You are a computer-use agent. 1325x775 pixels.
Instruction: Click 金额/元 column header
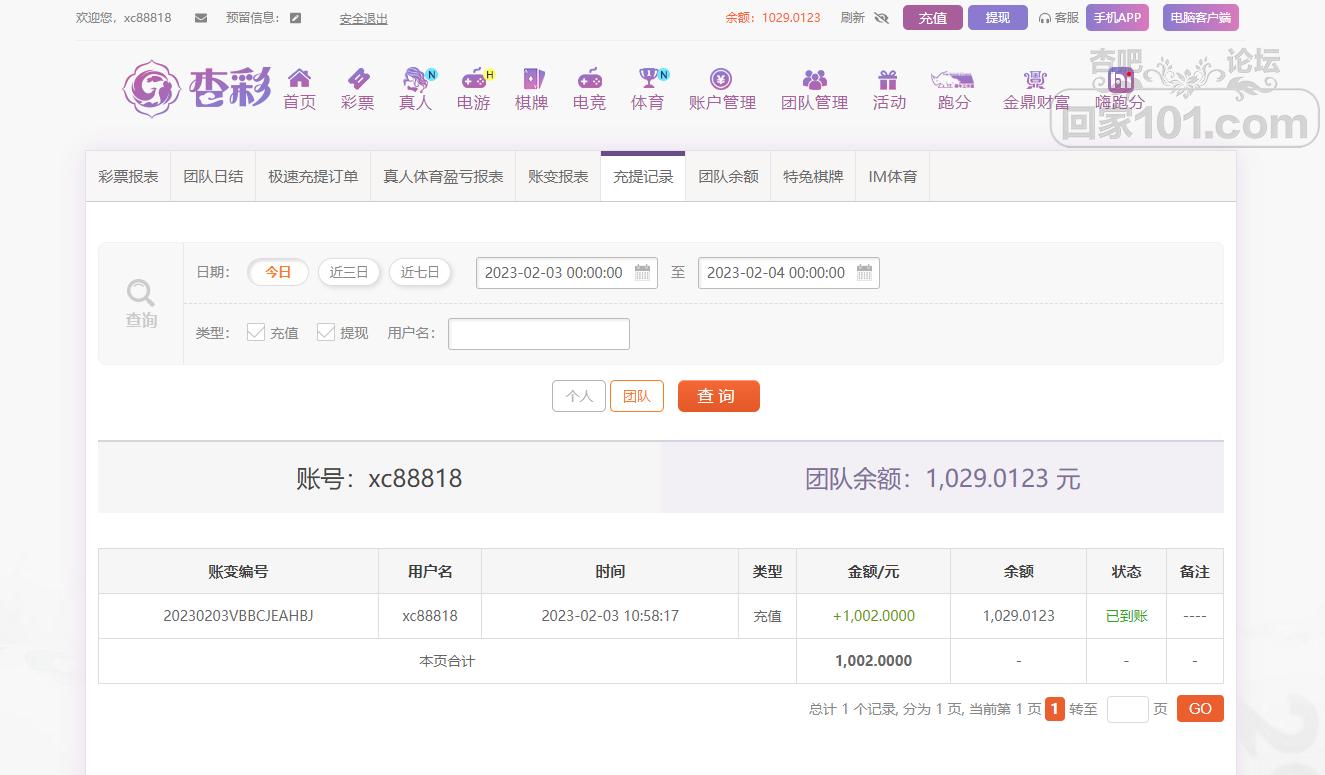point(874,572)
